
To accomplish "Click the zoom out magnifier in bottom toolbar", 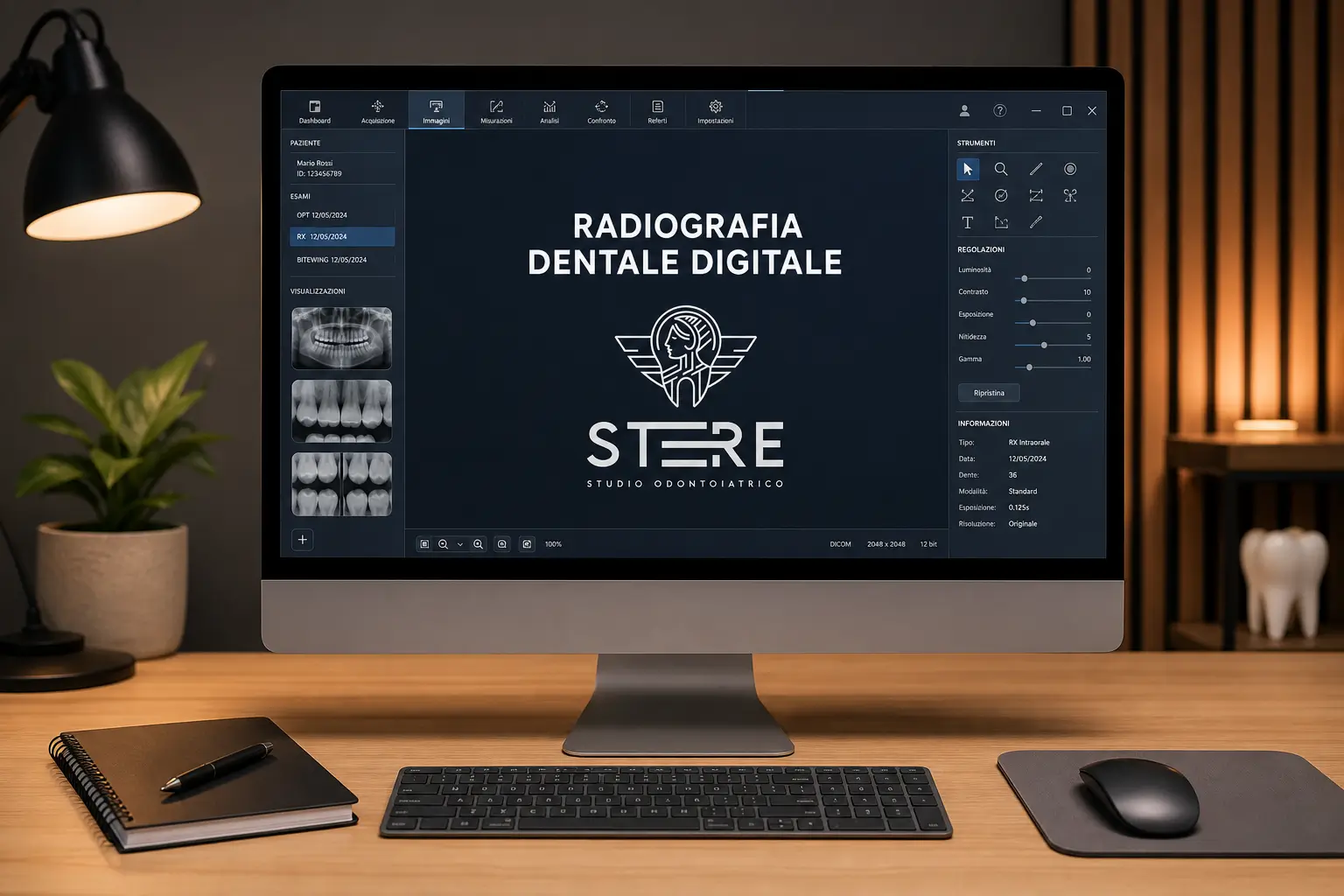I will point(443,544).
